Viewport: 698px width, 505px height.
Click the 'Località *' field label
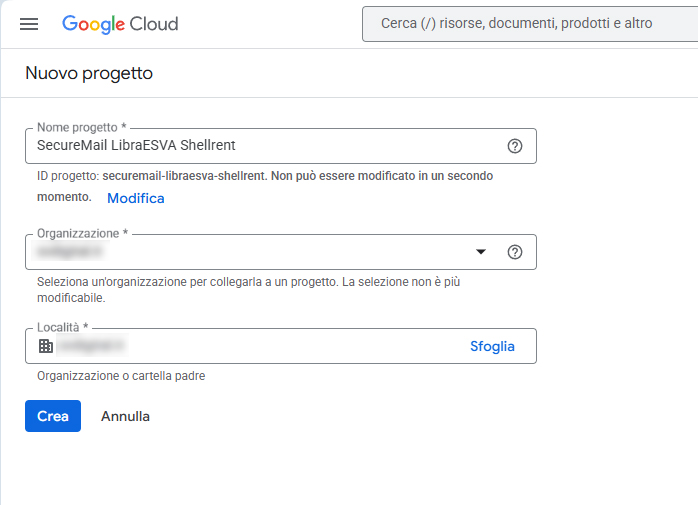click(x=63, y=327)
